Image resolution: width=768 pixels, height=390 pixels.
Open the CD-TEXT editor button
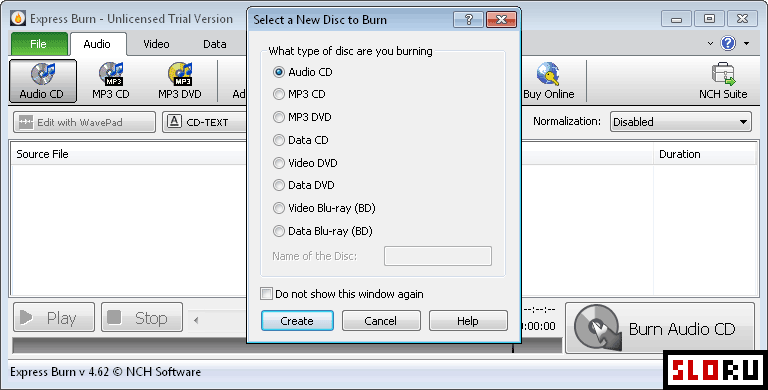205,122
